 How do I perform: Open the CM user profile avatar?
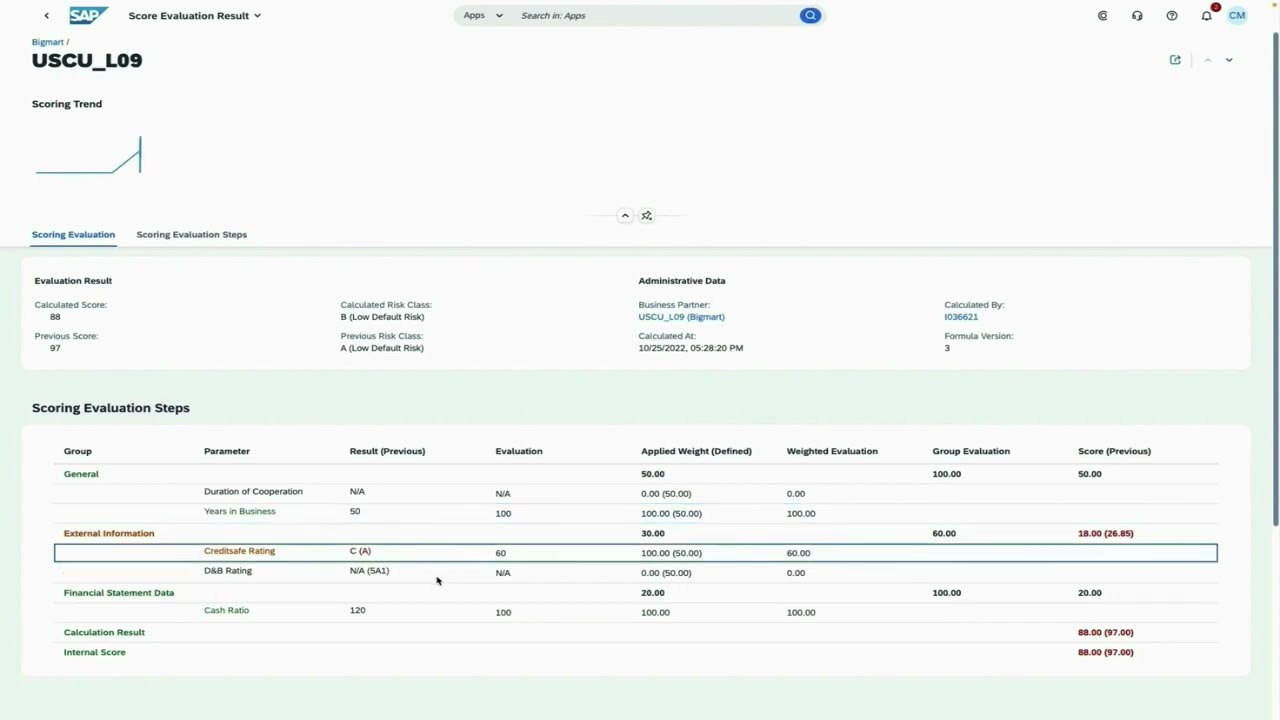pos(1237,16)
